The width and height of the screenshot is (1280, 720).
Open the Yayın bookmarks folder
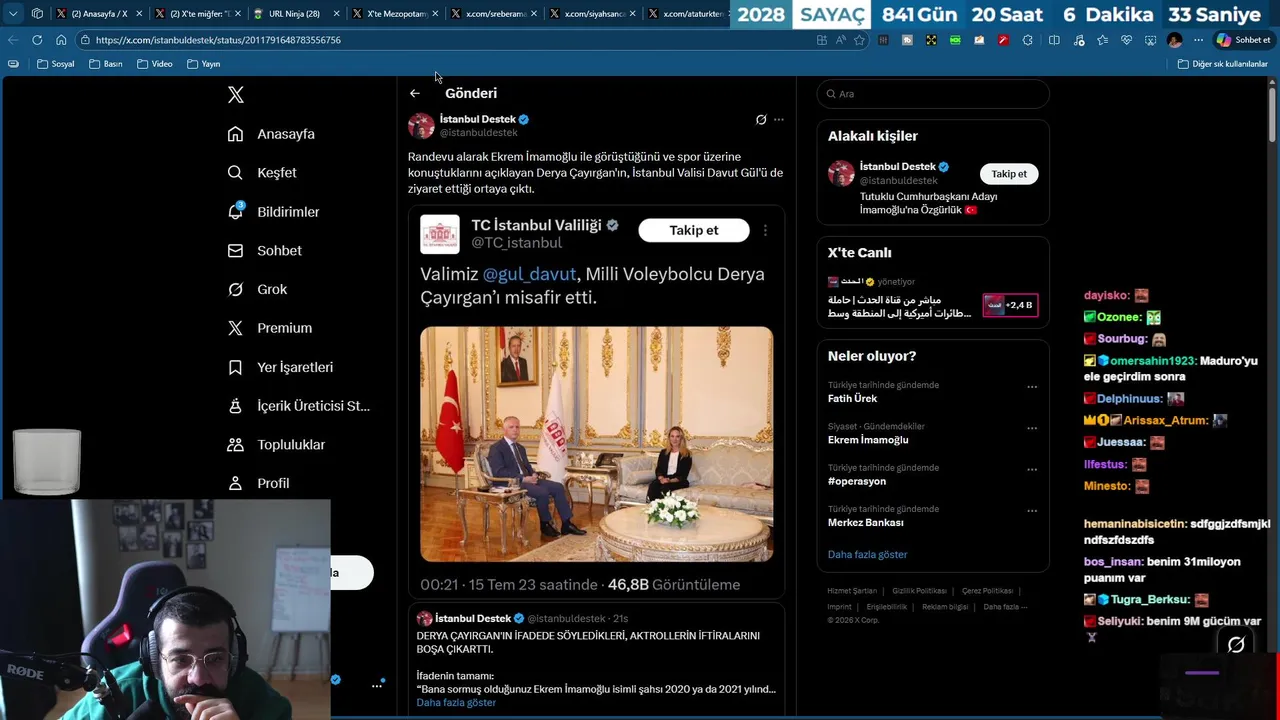click(203, 64)
